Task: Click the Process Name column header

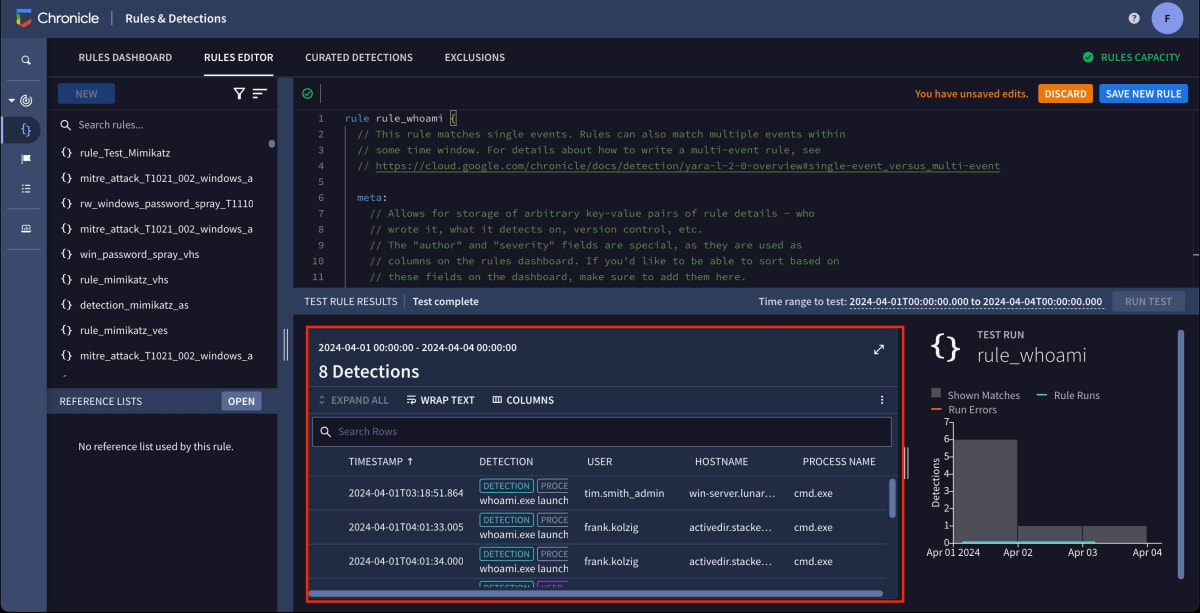Action: [x=839, y=462]
